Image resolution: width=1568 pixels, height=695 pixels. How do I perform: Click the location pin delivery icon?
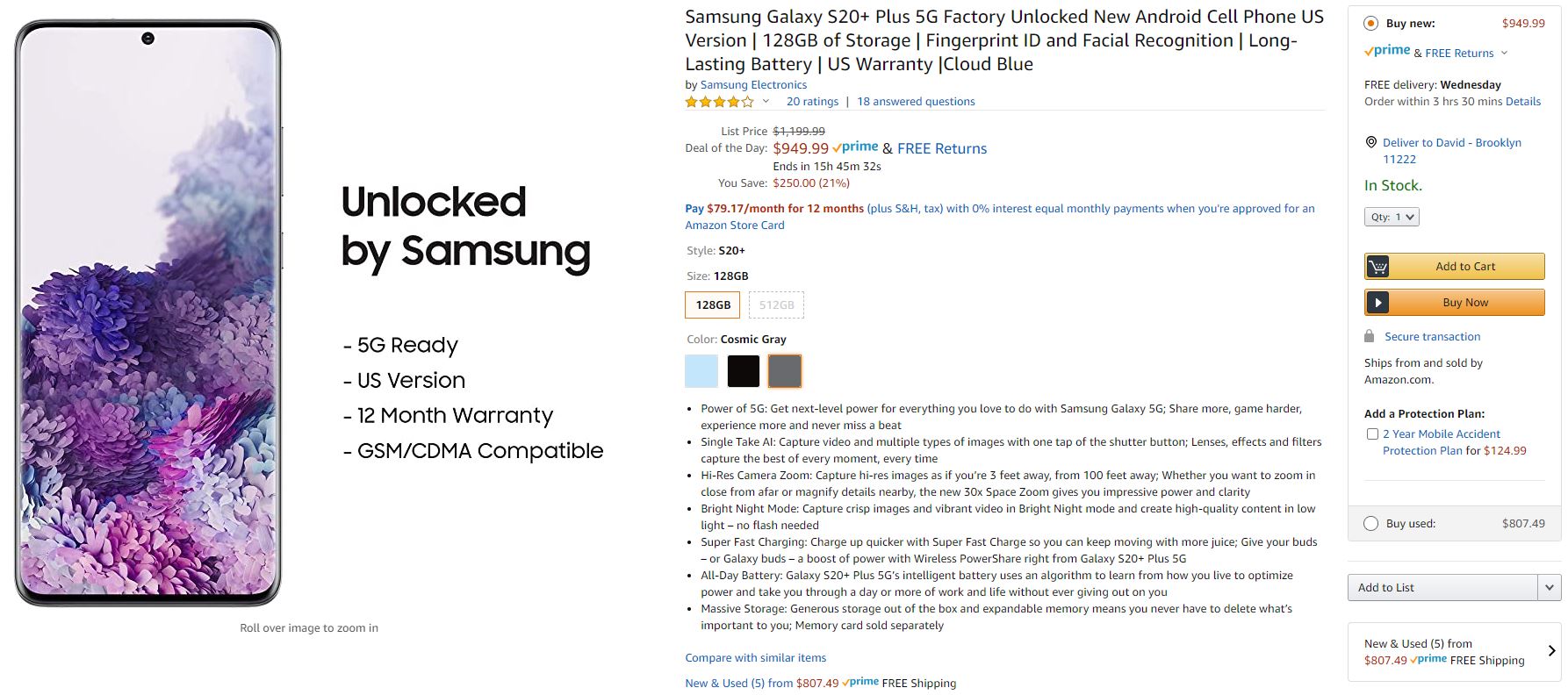click(1371, 142)
